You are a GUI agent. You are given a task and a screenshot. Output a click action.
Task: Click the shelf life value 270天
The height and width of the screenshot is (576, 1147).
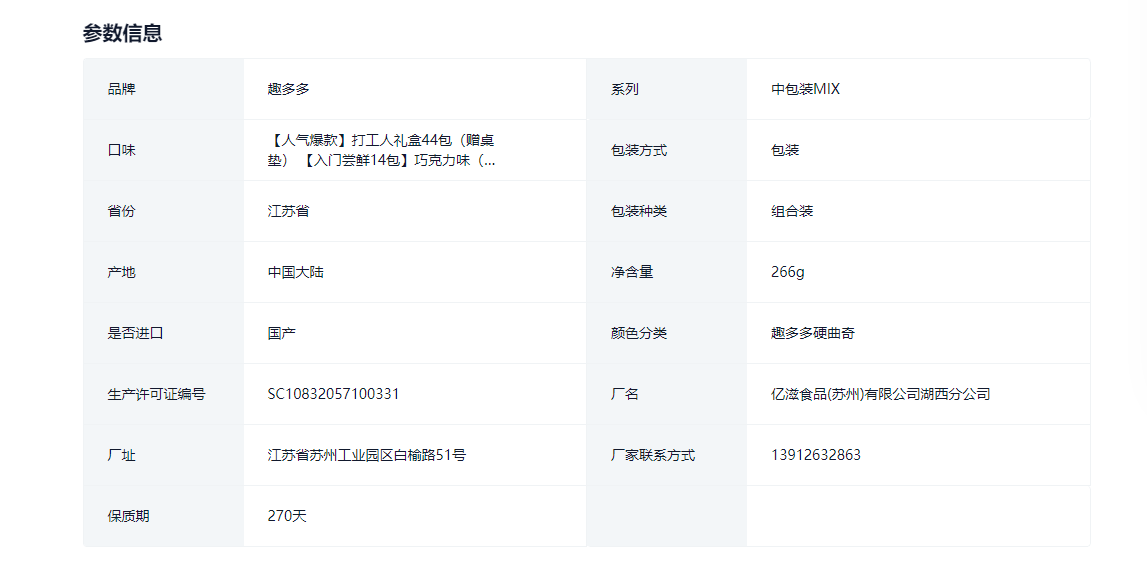tap(287, 516)
